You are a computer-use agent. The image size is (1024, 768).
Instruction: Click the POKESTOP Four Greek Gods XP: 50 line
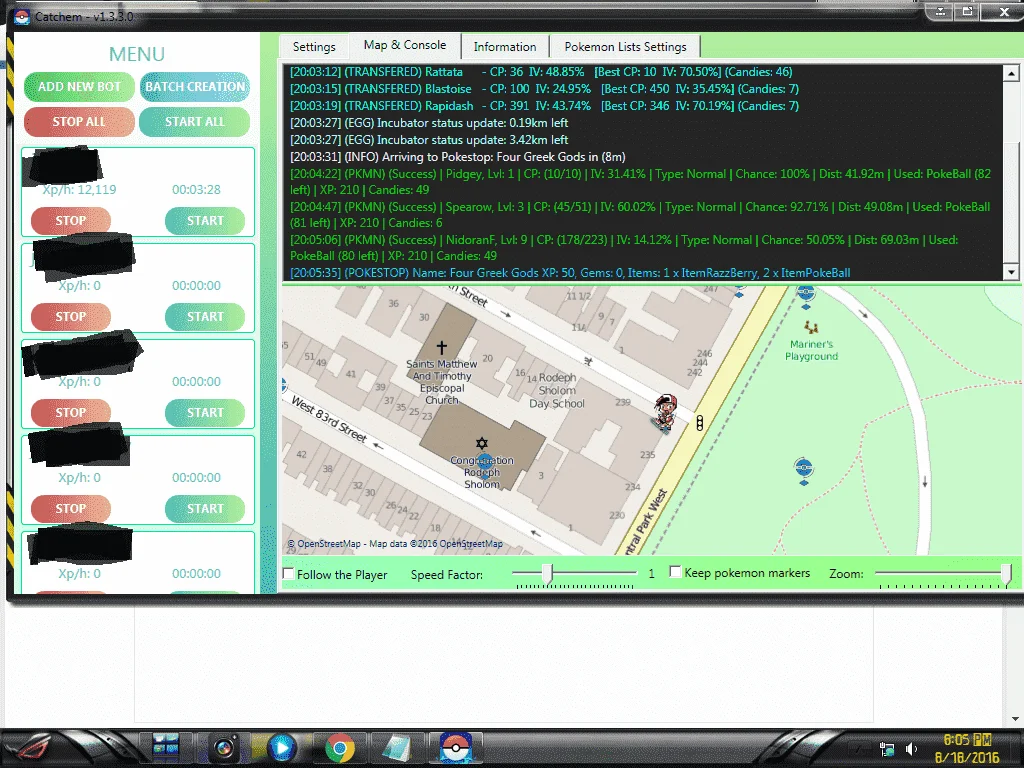coord(570,273)
